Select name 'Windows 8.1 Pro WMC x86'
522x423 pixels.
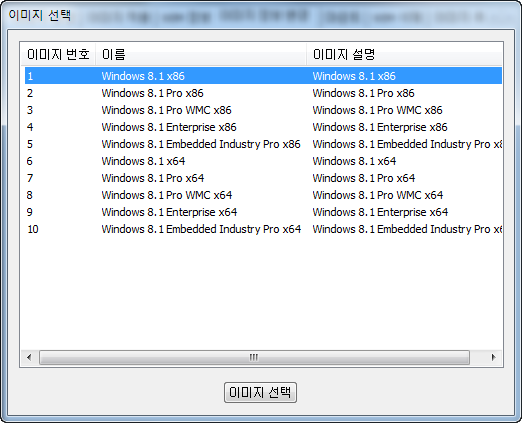pyautogui.click(x=166, y=110)
